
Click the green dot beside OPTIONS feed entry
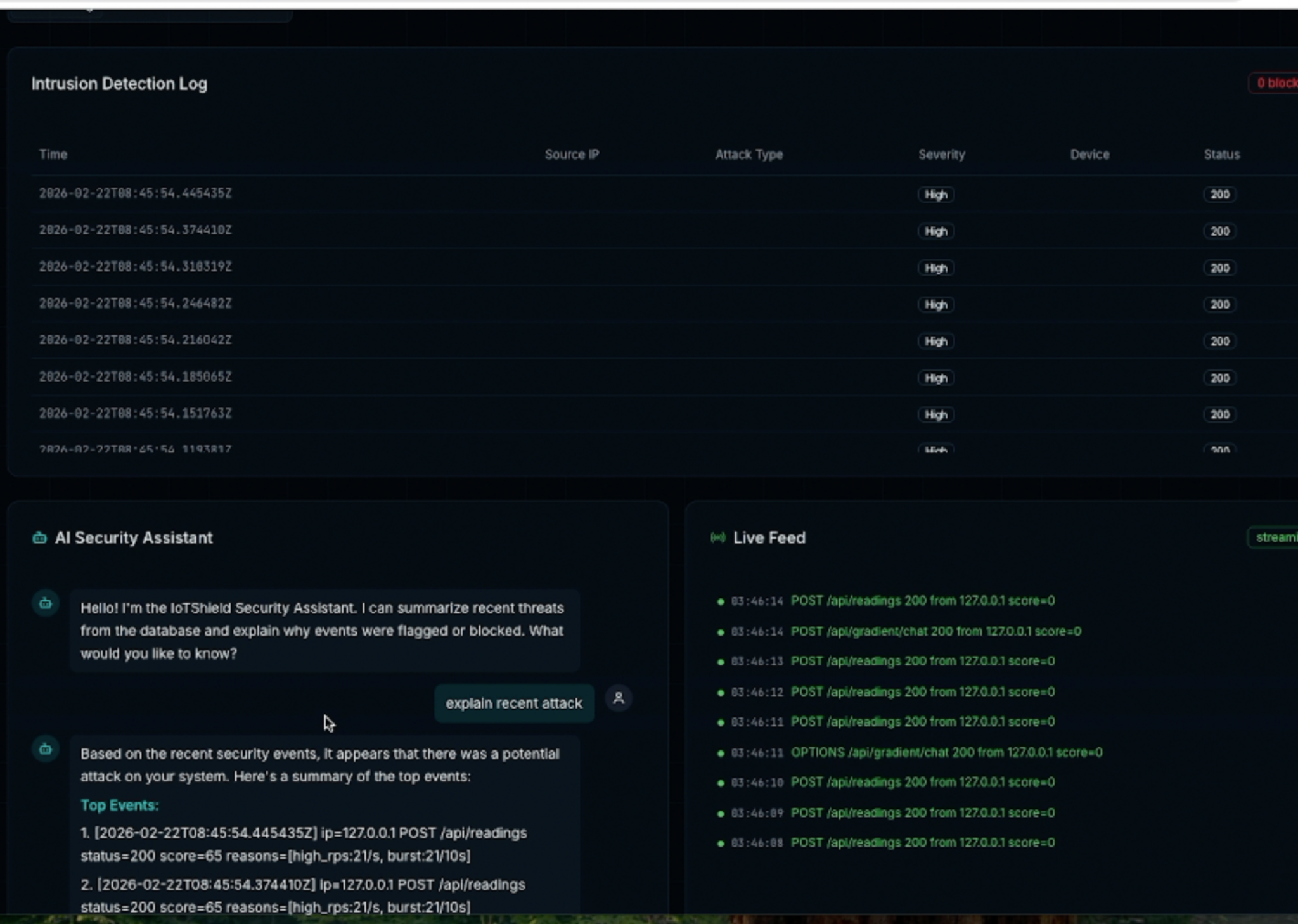coord(721,754)
